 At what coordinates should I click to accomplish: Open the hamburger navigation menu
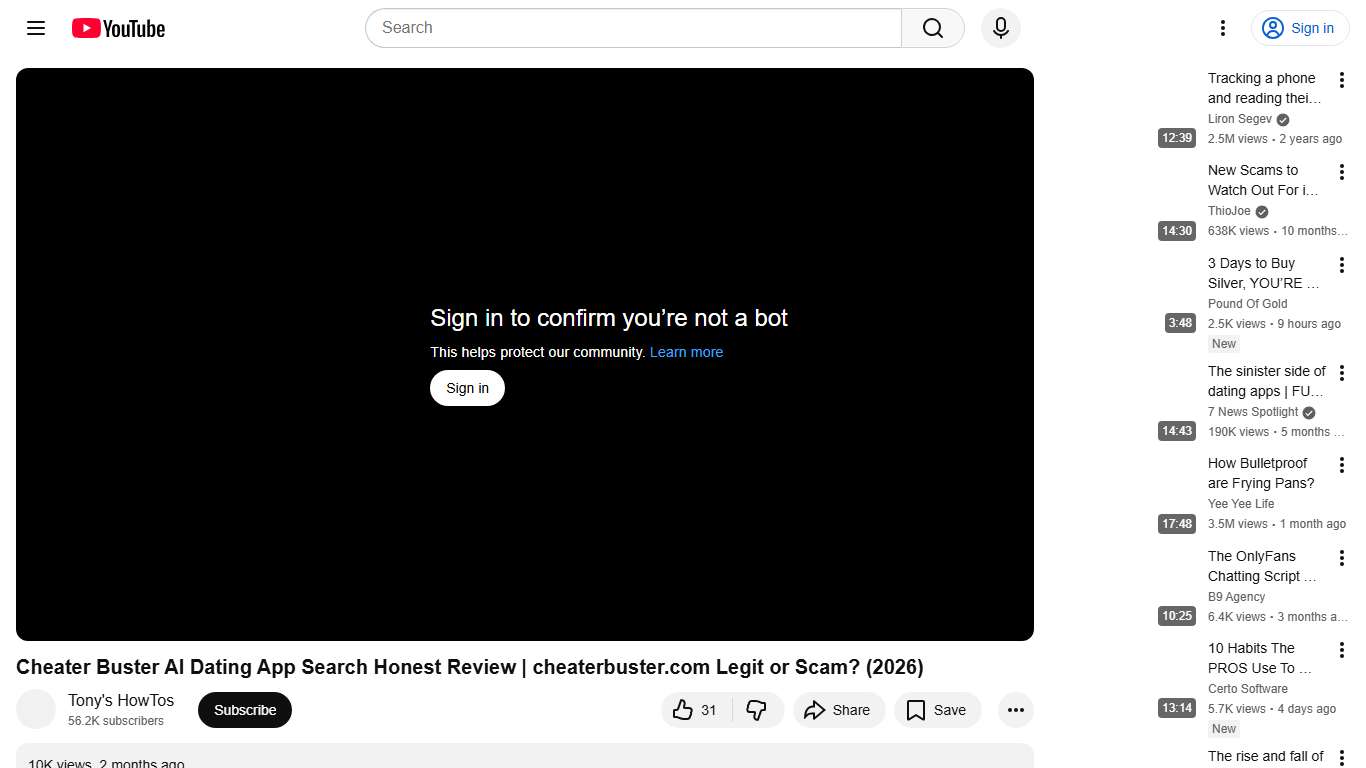35,28
